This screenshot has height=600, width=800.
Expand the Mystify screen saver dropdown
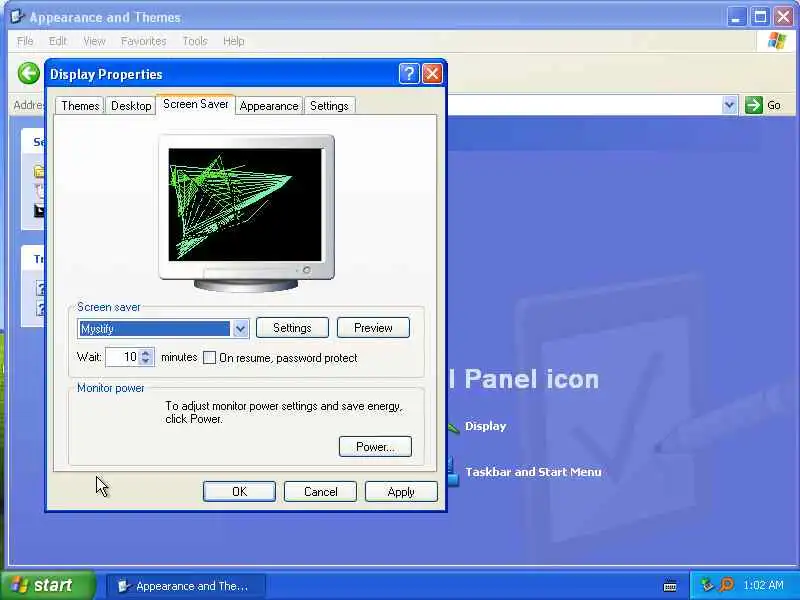tap(240, 329)
